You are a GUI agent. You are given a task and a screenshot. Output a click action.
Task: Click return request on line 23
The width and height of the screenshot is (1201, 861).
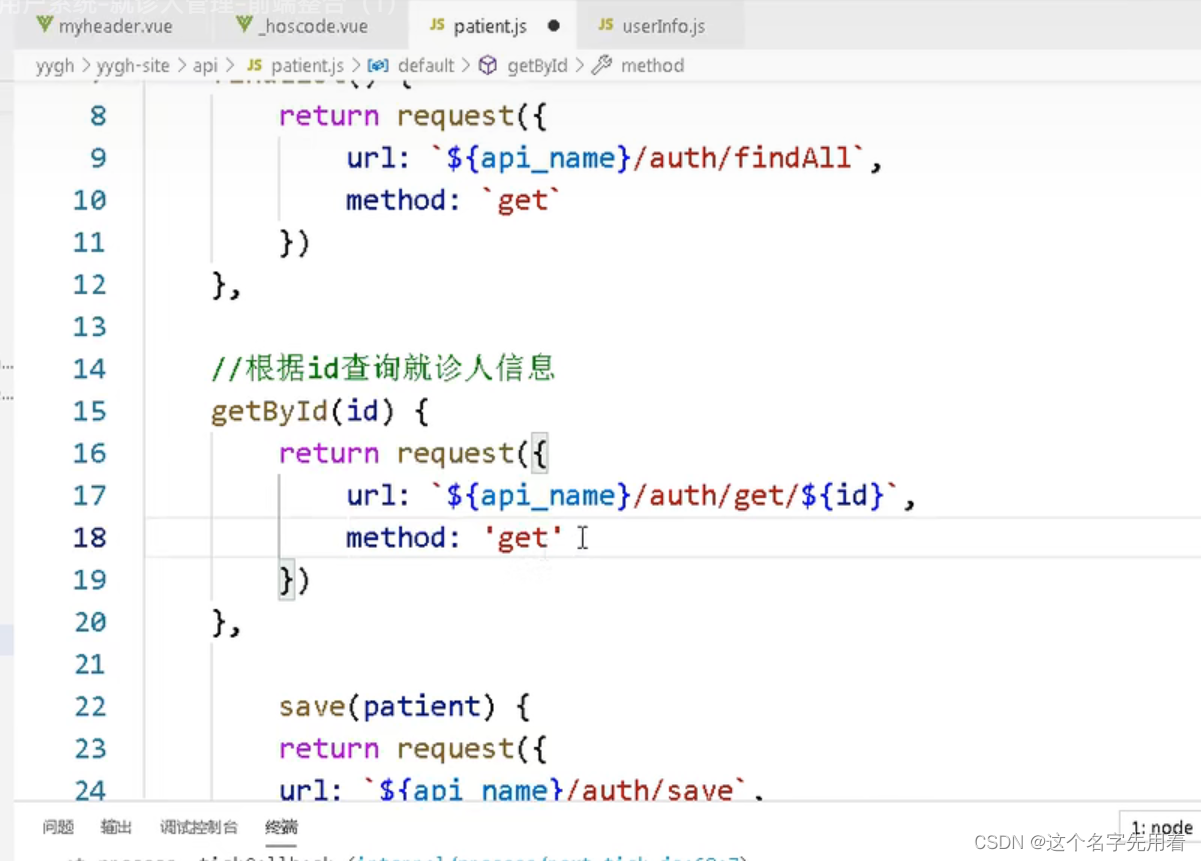pos(396,749)
